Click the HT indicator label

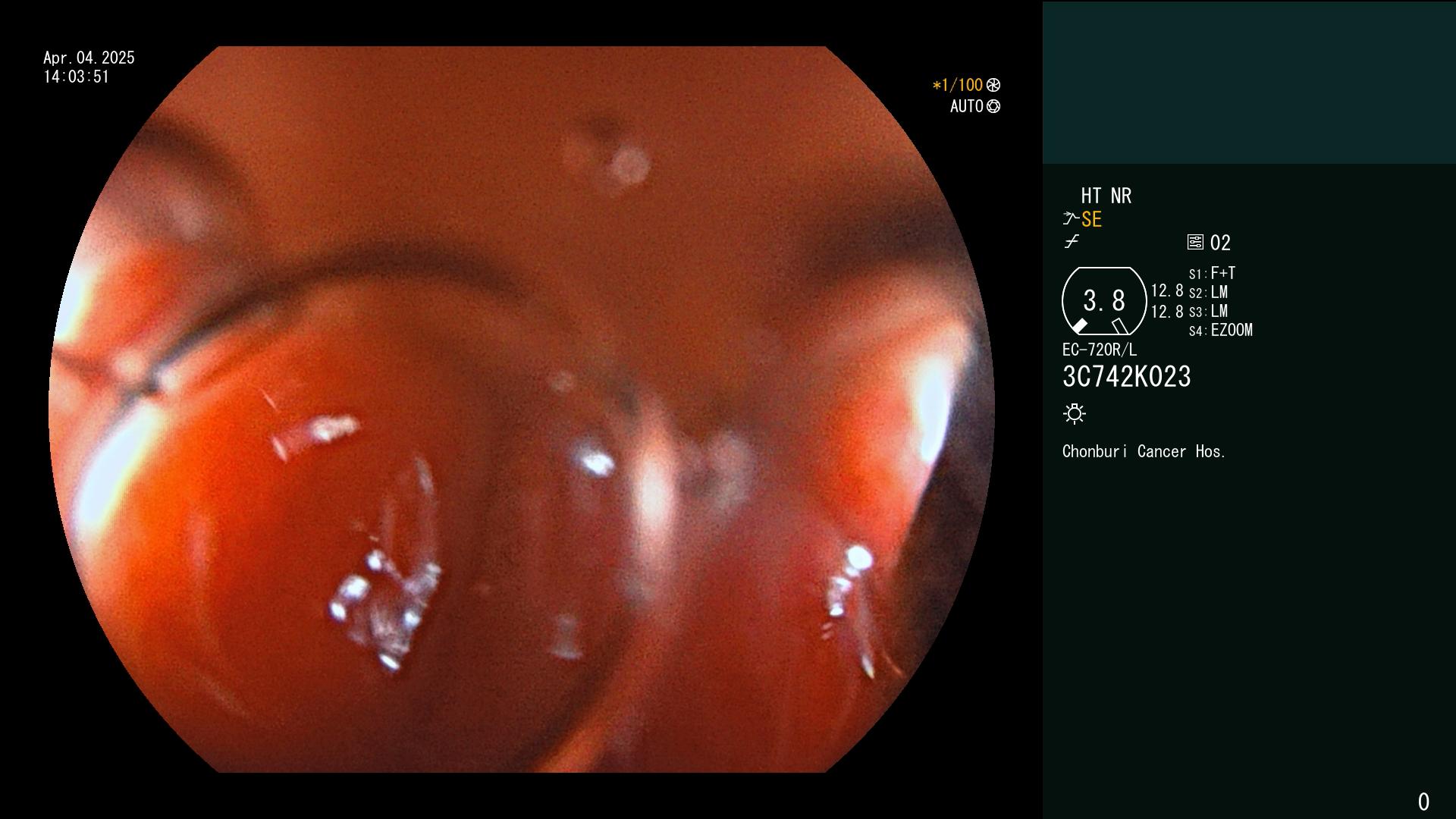[x=1091, y=196]
